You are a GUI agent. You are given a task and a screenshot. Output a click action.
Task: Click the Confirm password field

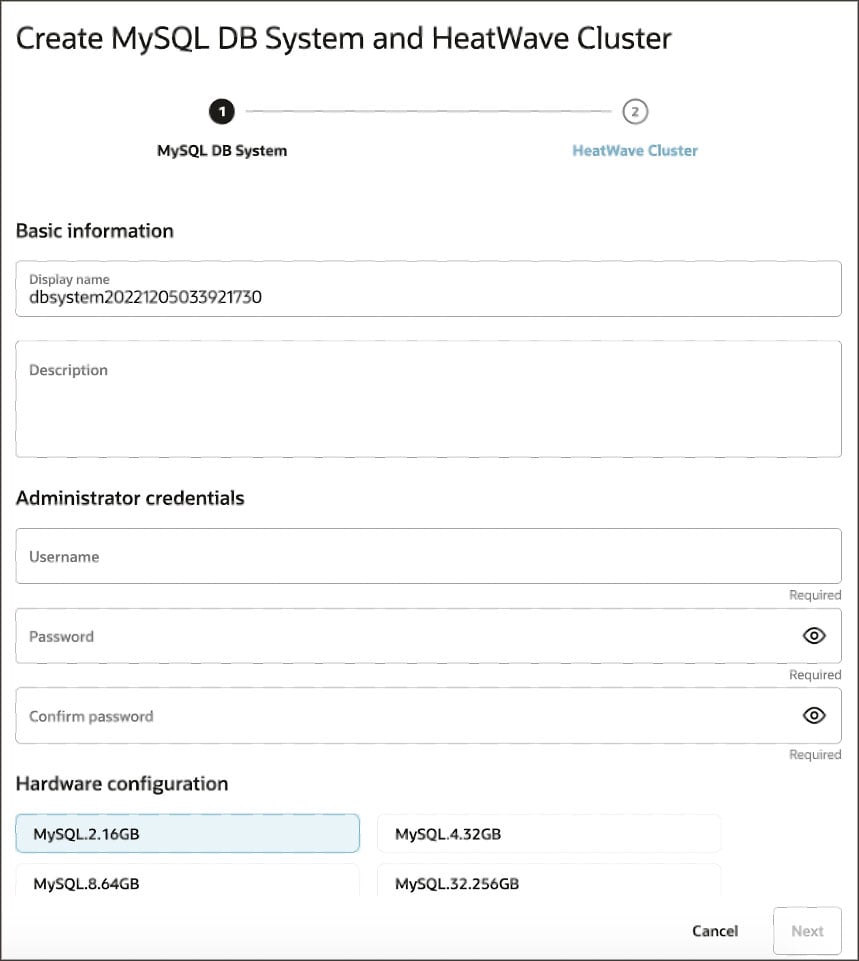(x=400, y=715)
